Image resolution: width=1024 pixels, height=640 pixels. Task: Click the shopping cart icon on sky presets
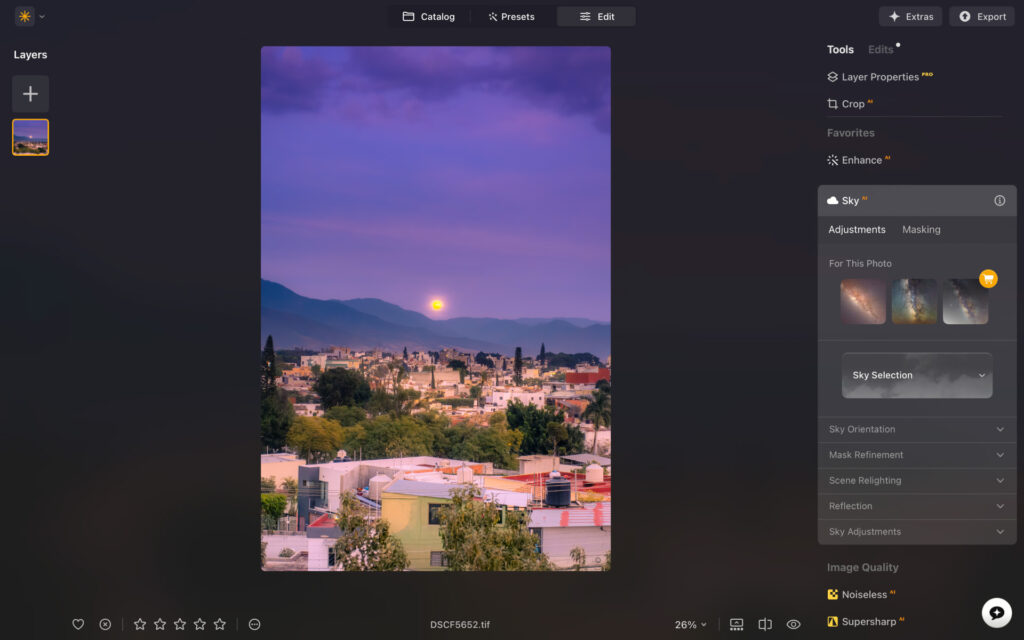click(x=987, y=279)
